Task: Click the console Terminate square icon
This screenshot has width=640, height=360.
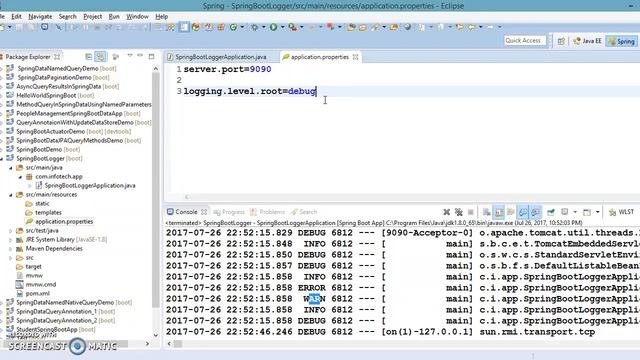Action: 471,212
